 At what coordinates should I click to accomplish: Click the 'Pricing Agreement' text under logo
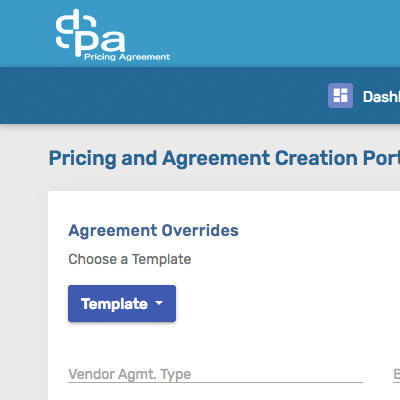tap(127, 57)
